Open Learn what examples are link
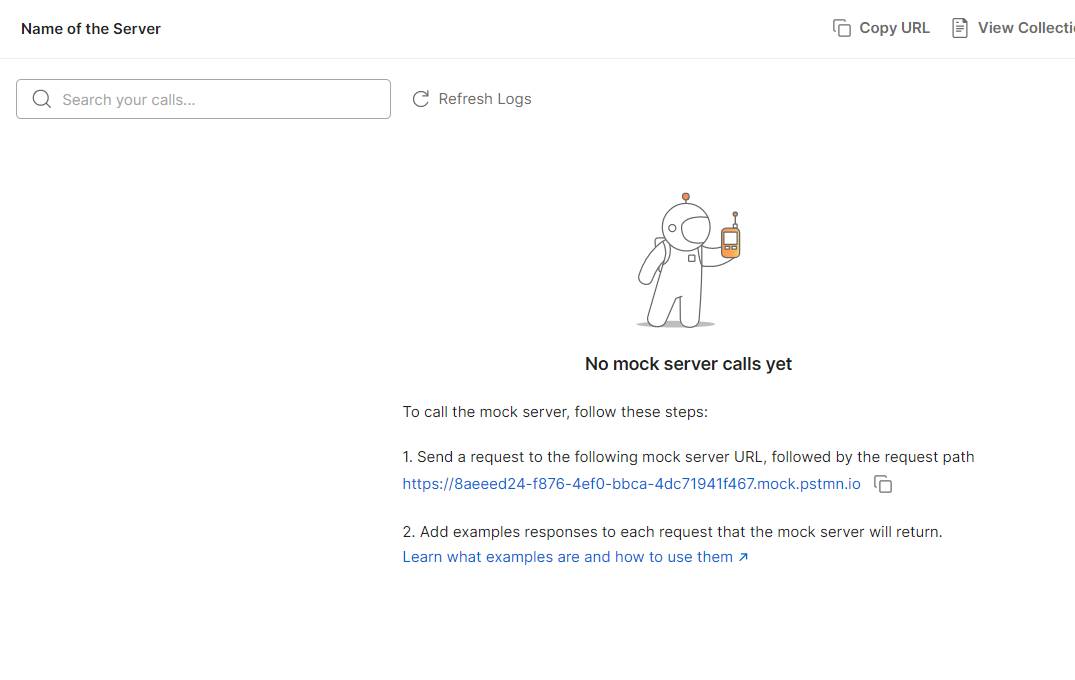The image size is (1075, 680). coord(567,557)
